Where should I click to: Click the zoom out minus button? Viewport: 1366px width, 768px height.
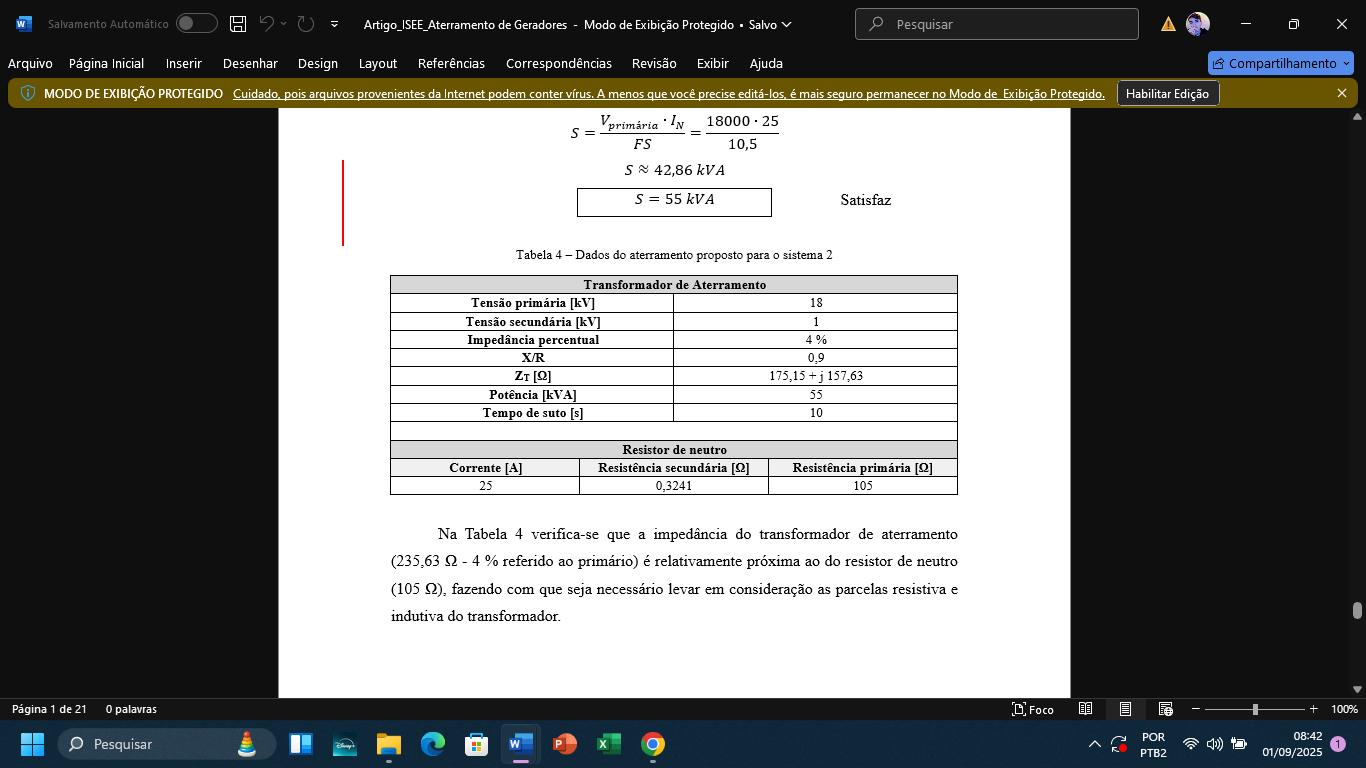pyautogui.click(x=1196, y=709)
